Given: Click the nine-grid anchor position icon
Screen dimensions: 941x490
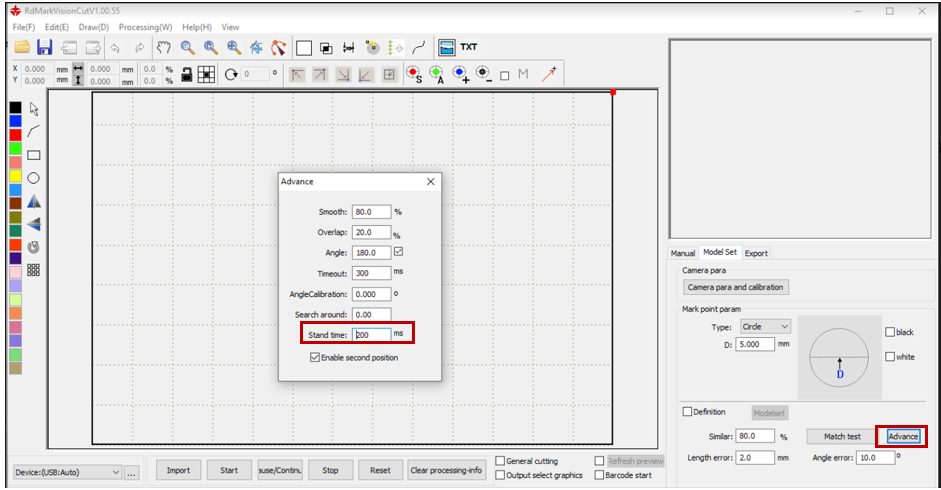Looking at the screenshot, I should click(206, 74).
